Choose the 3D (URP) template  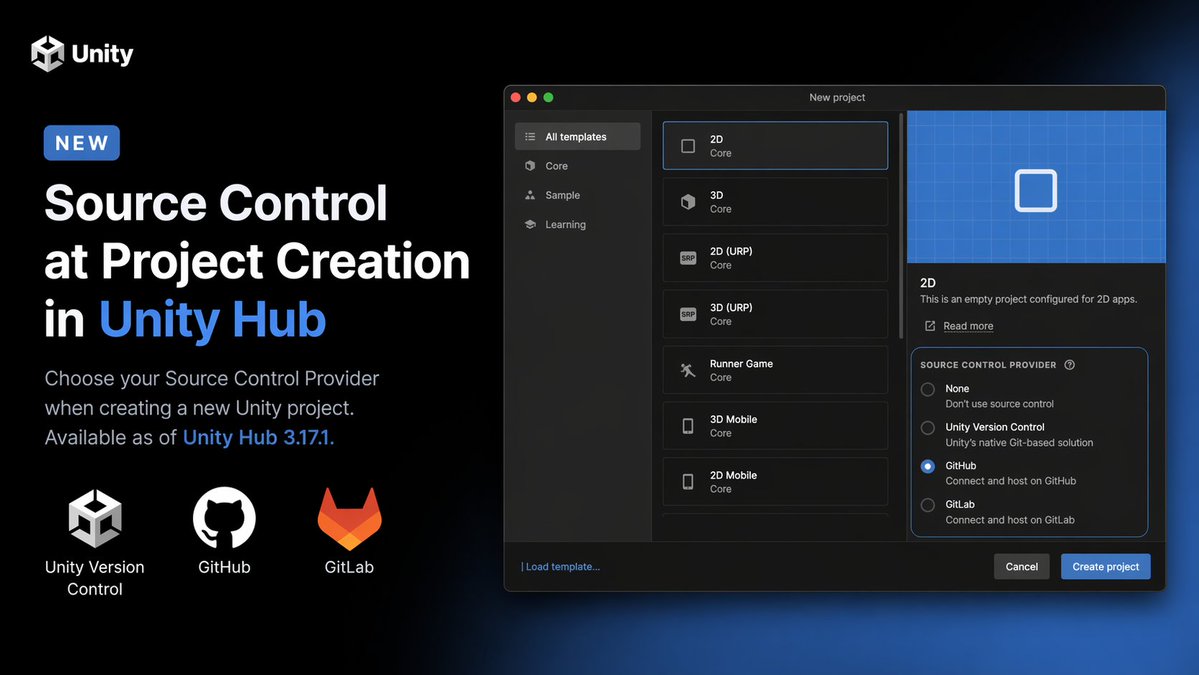(x=775, y=314)
